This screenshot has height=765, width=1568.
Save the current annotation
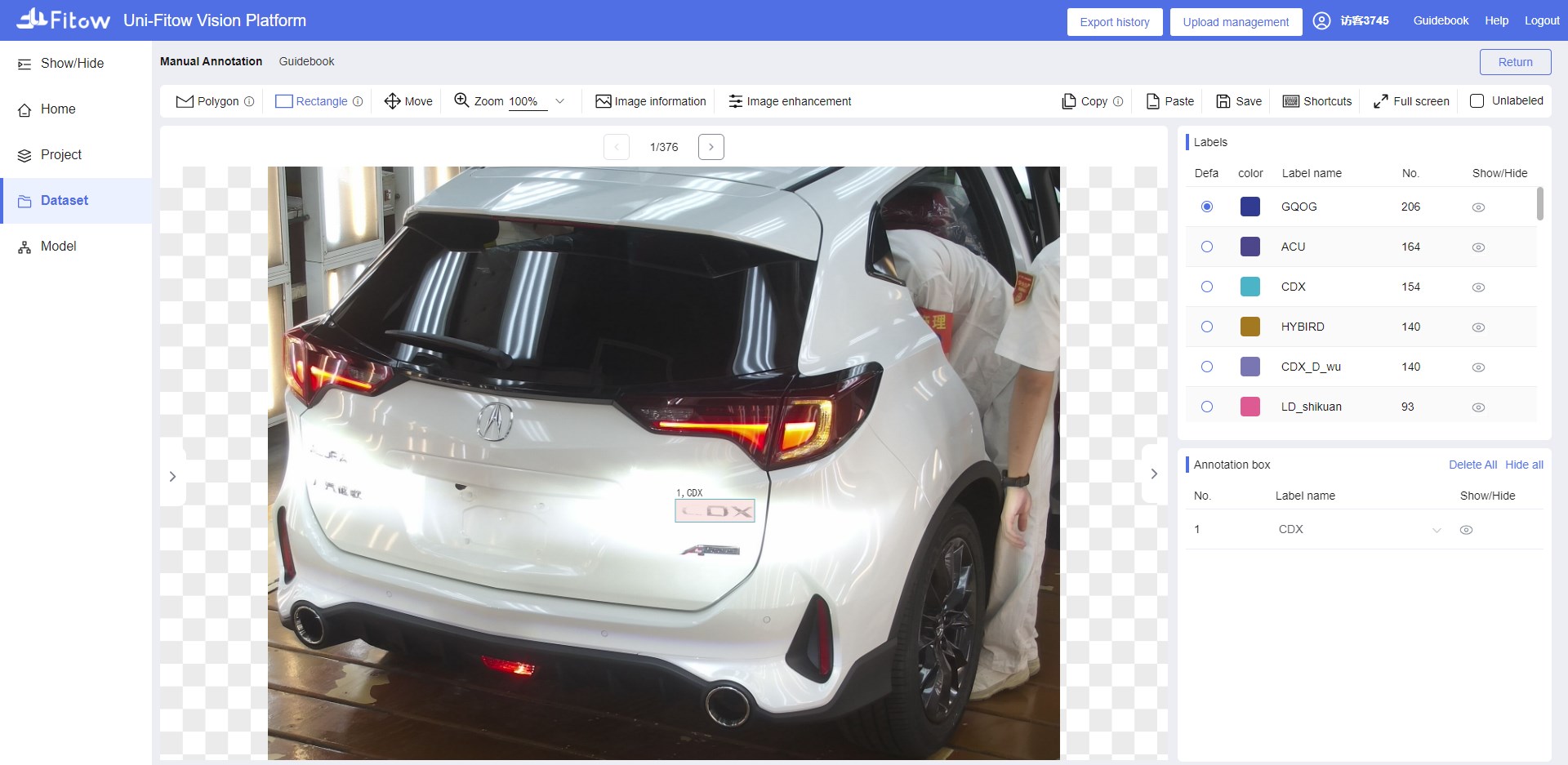(x=1239, y=101)
